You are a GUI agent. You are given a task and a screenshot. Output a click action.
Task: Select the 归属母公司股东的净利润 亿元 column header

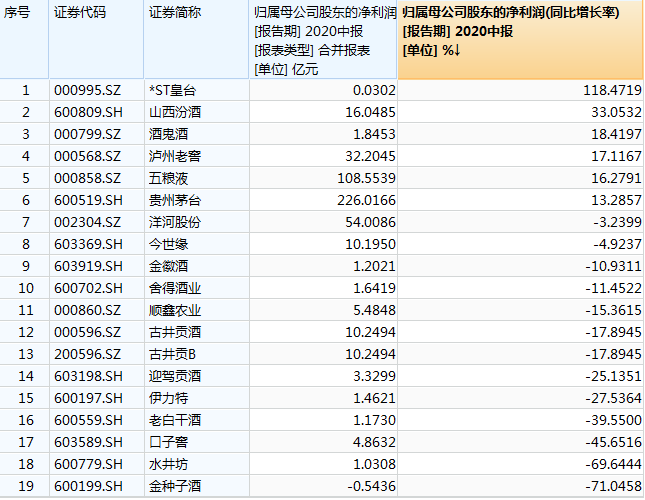click(323, 39)
